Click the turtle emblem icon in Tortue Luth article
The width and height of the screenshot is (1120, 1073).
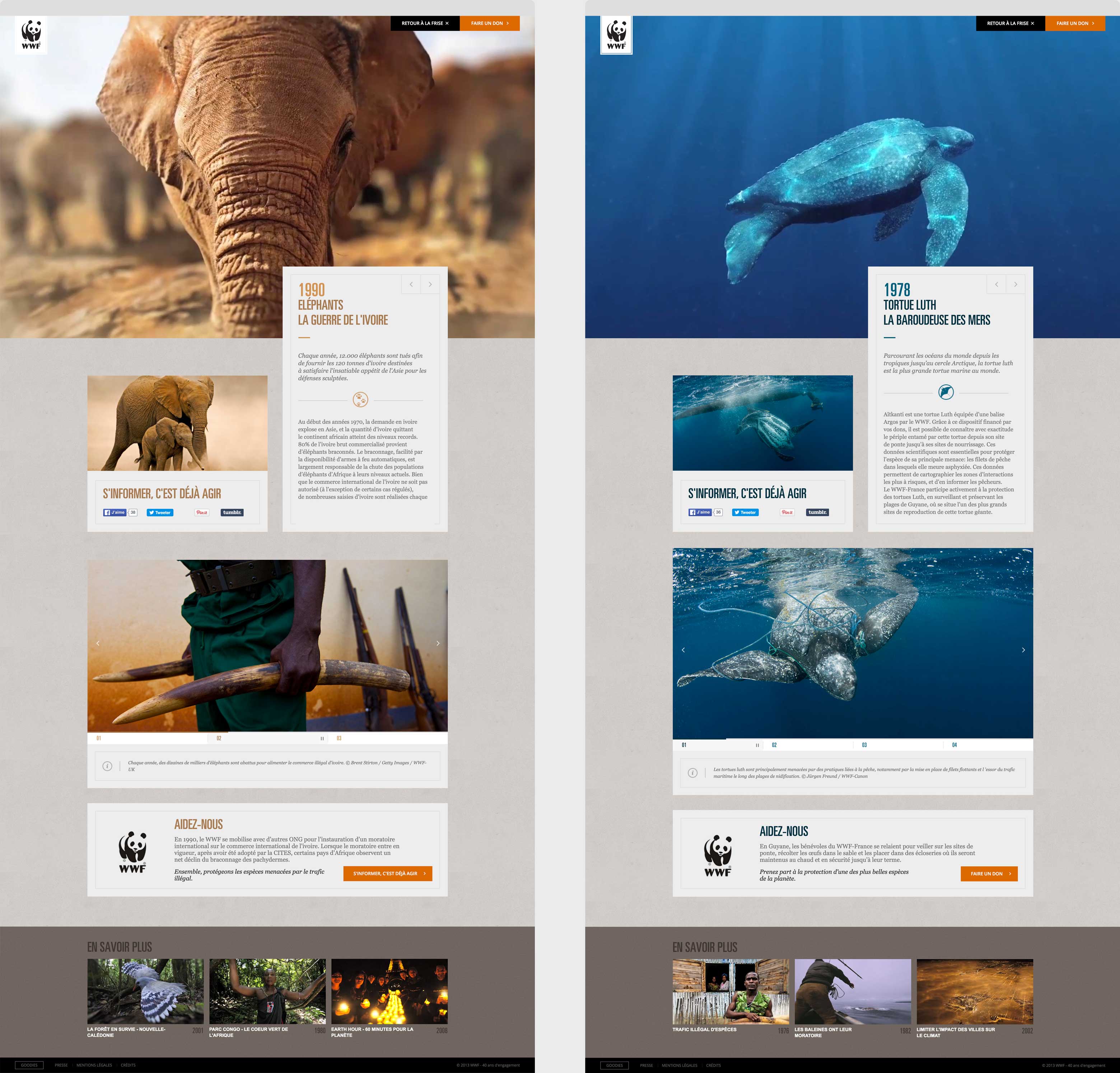click(x=946, y=393)
